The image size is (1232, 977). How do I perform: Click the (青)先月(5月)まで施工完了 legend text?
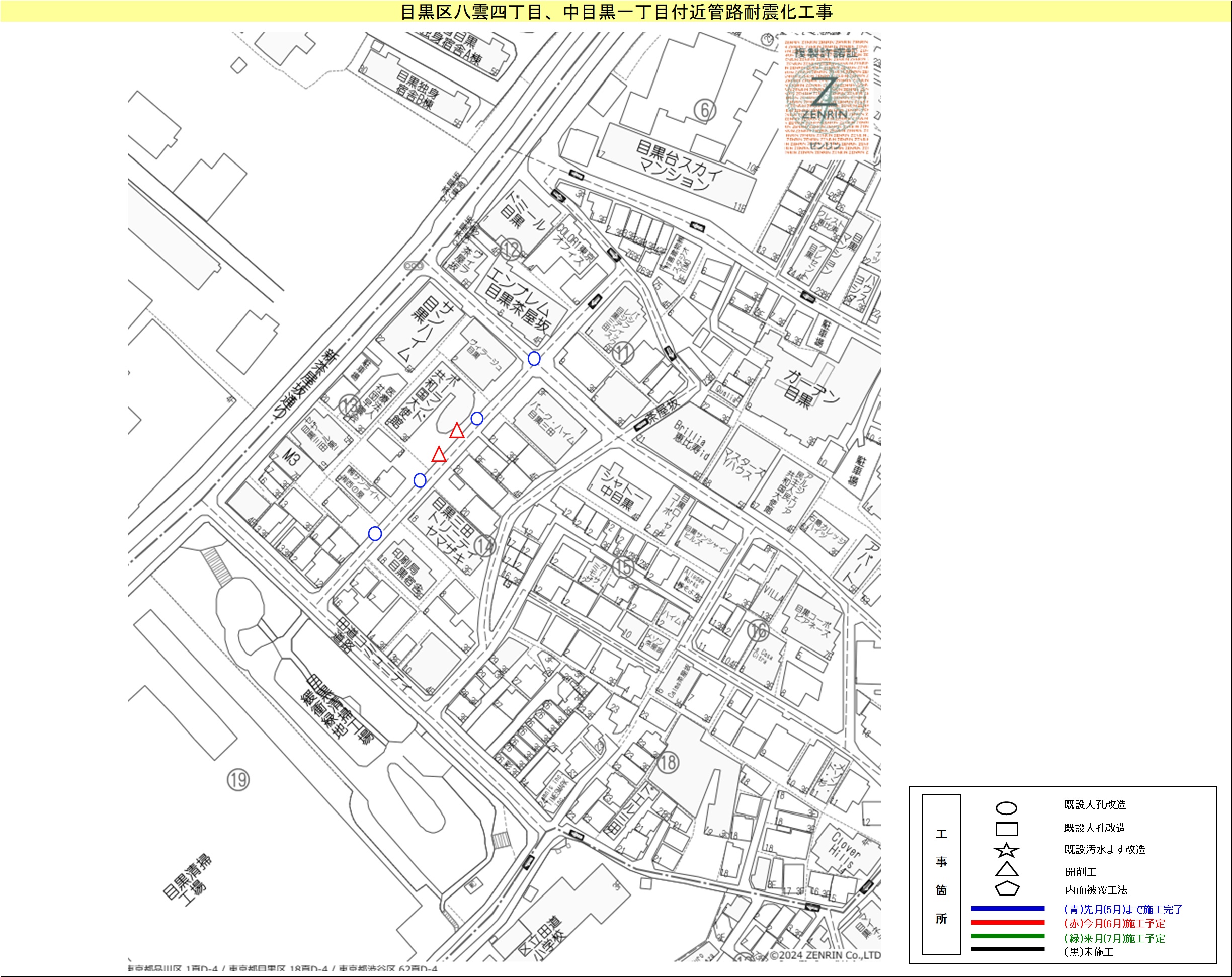(x=1123, y=909)
